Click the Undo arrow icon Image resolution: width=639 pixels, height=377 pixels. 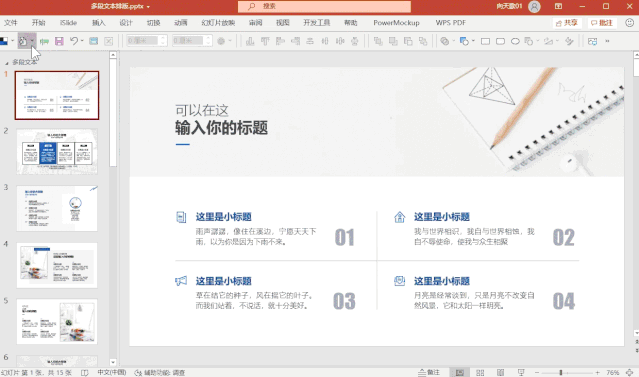click(74, 41)
